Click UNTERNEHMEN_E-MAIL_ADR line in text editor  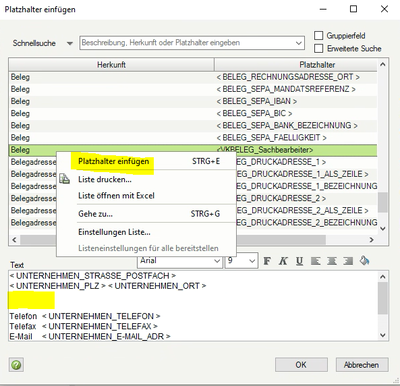coord(90,336)
